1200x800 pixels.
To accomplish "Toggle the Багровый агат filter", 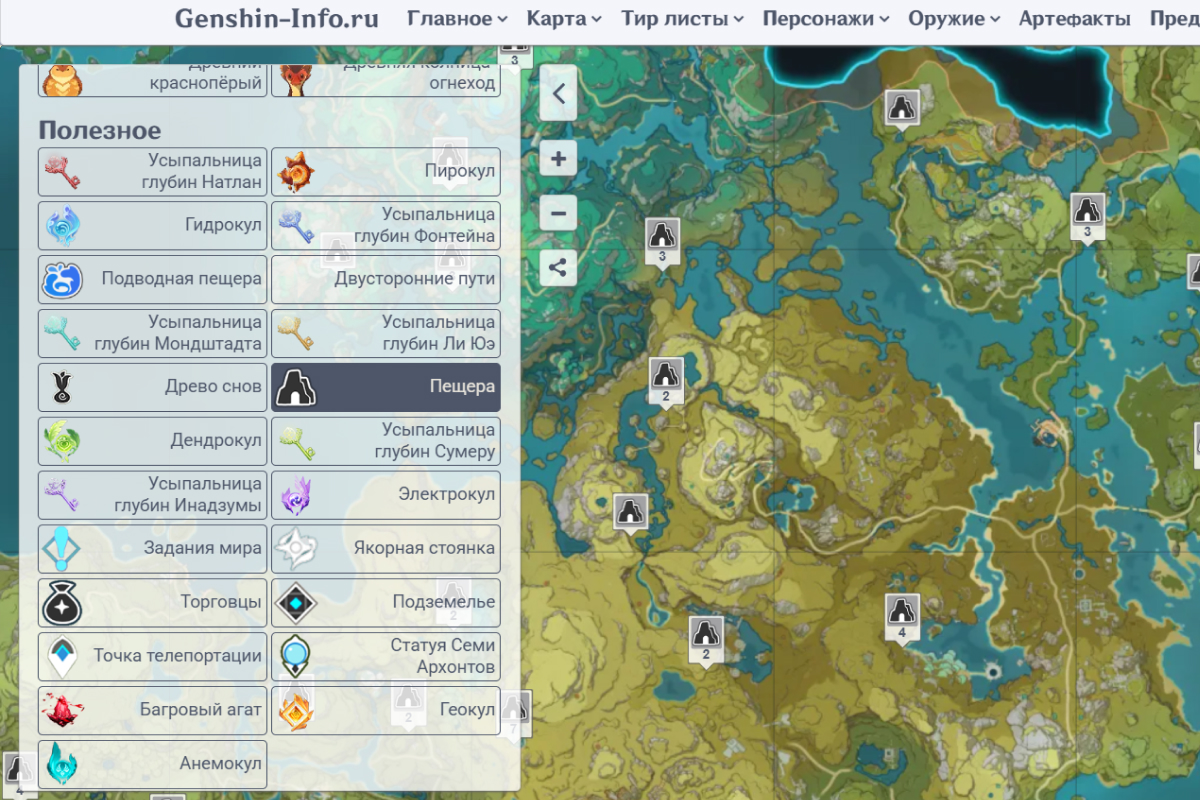I will click(153, 711).
